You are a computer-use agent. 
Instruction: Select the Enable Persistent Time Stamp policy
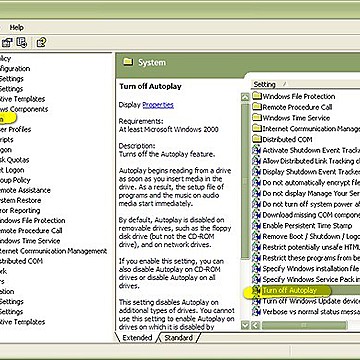coord(302,226)
